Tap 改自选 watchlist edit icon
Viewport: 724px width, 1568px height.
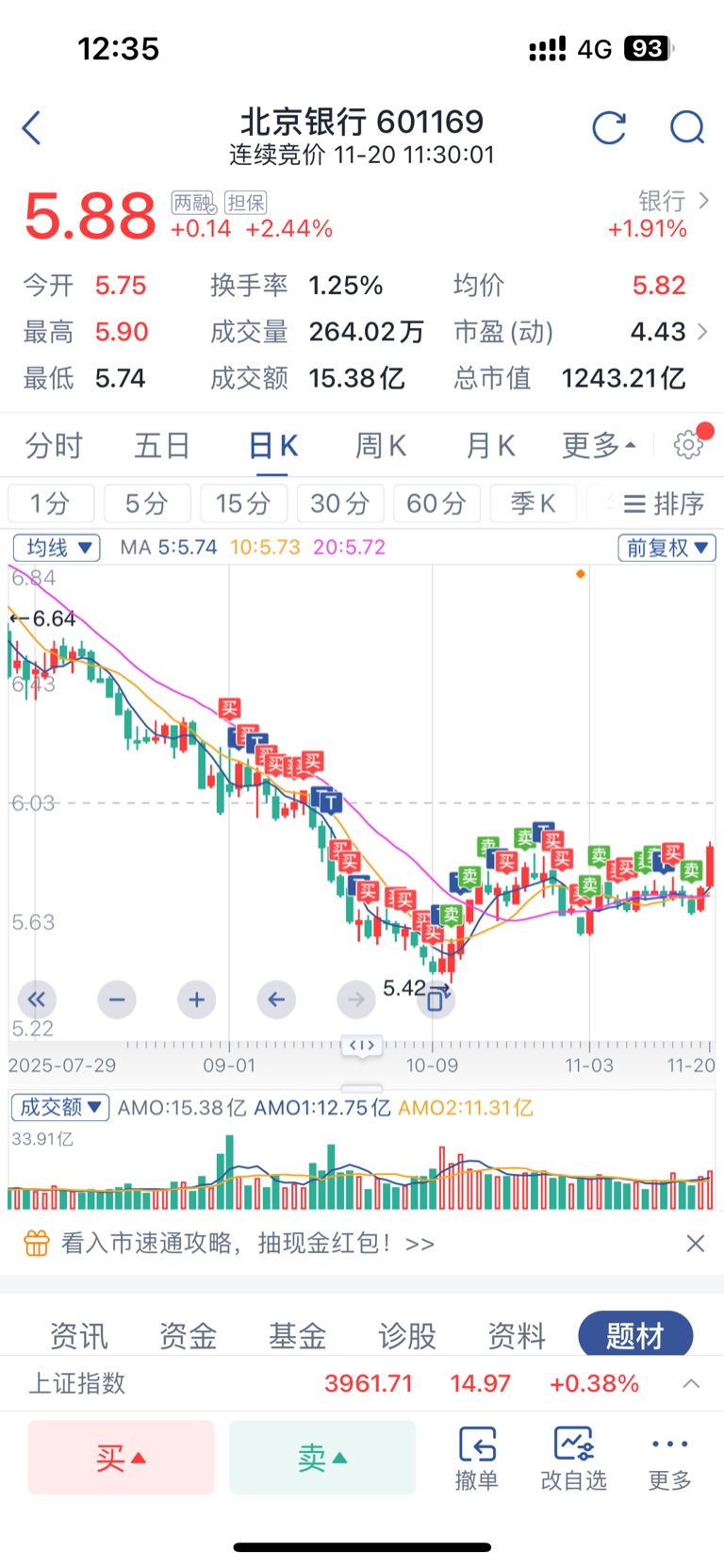click(573, 1458)
